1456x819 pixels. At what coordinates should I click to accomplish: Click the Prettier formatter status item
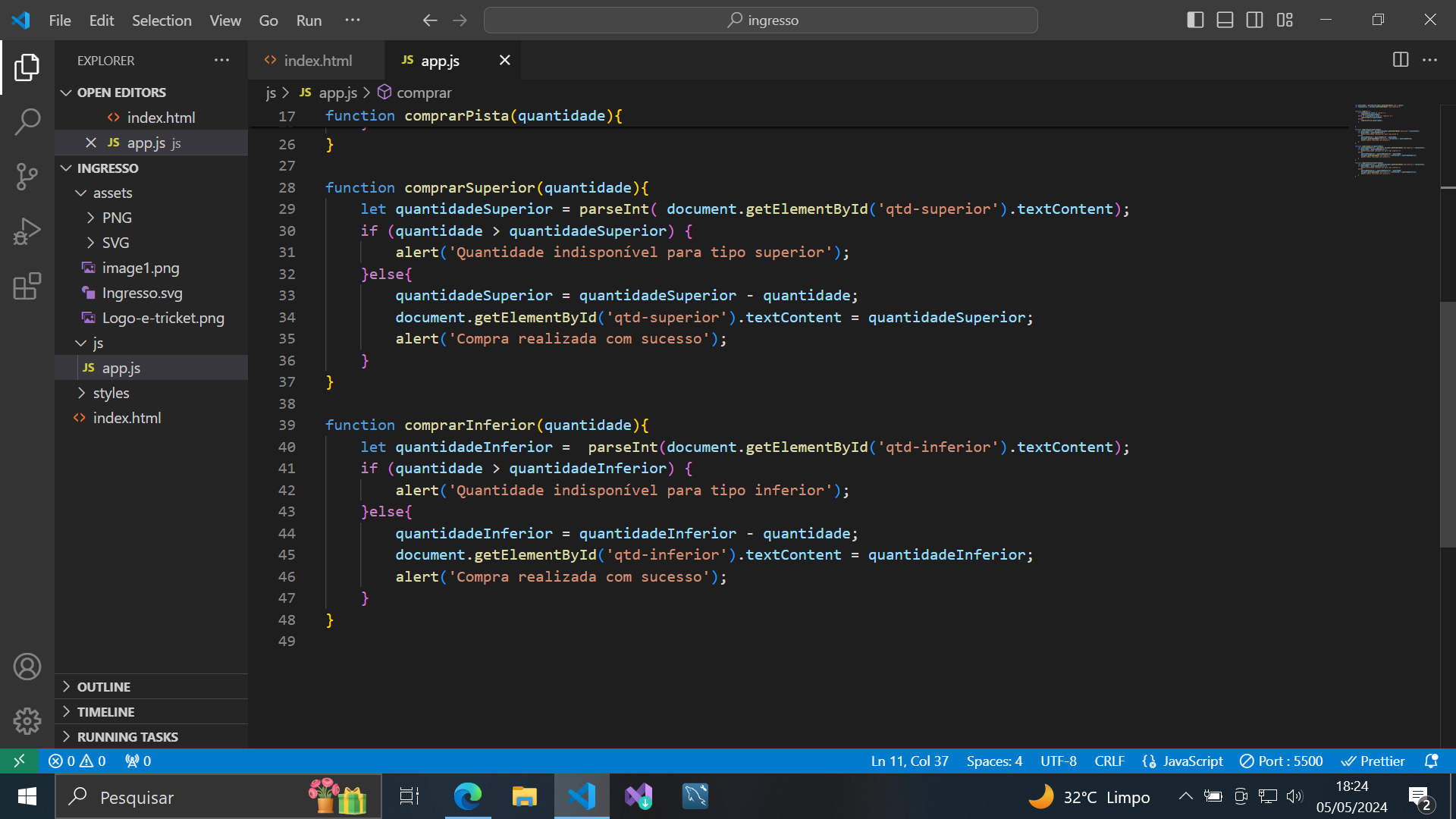pyautogui.click(x=1373, y=761)
